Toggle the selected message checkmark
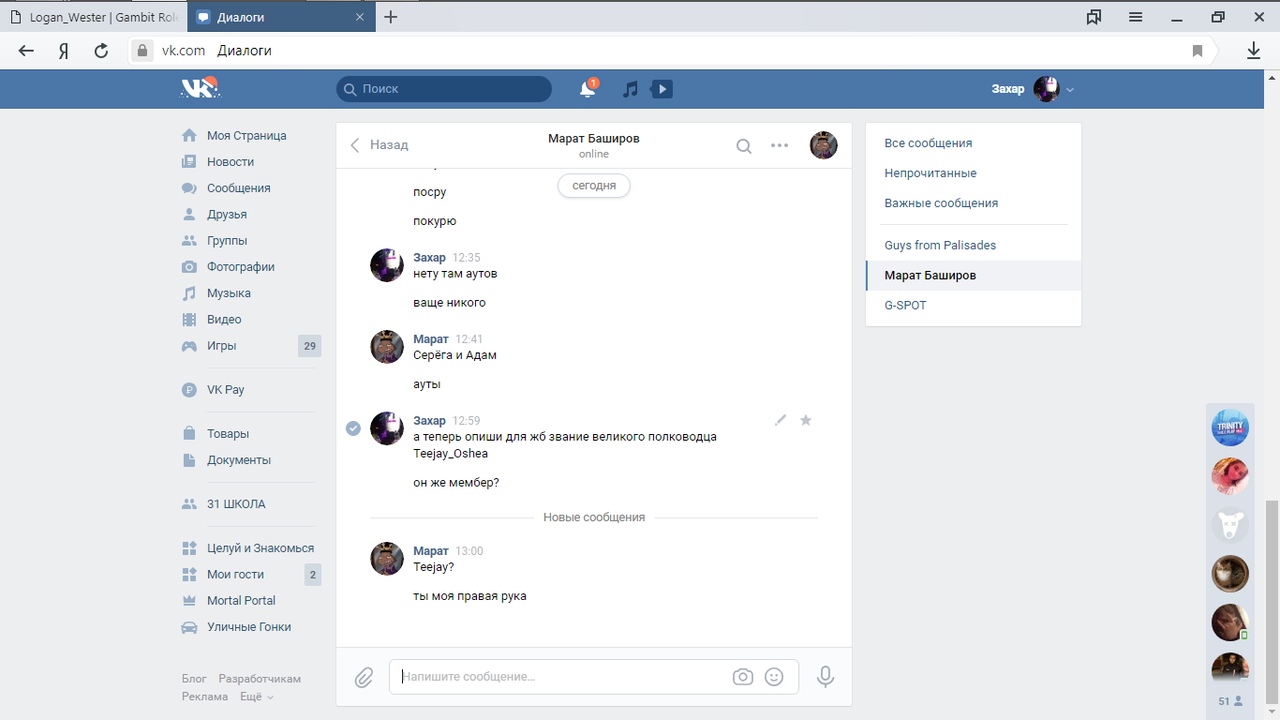1280x720 pixels. [353, 428]
